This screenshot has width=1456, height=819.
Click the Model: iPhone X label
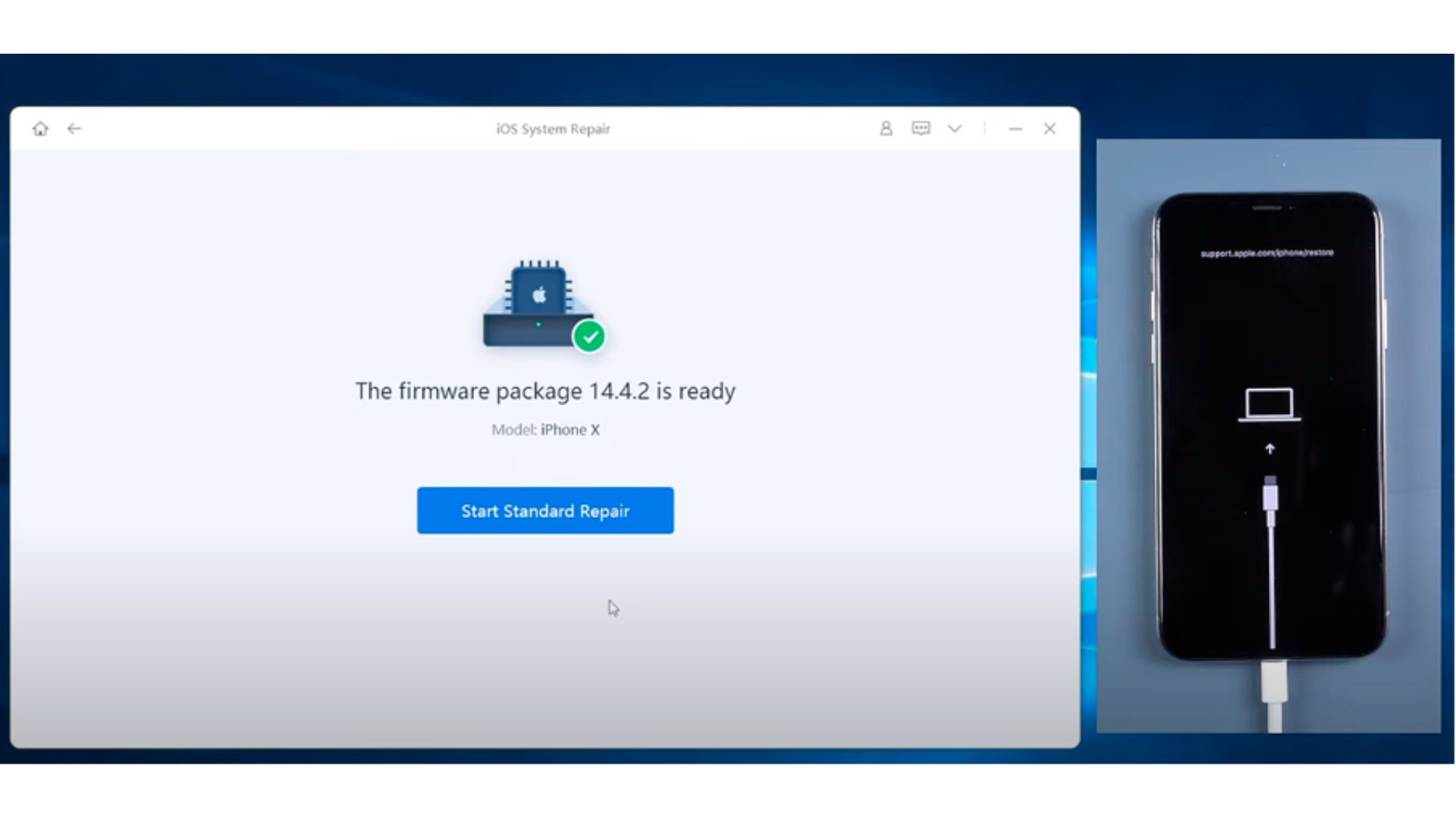pos(545,430)
